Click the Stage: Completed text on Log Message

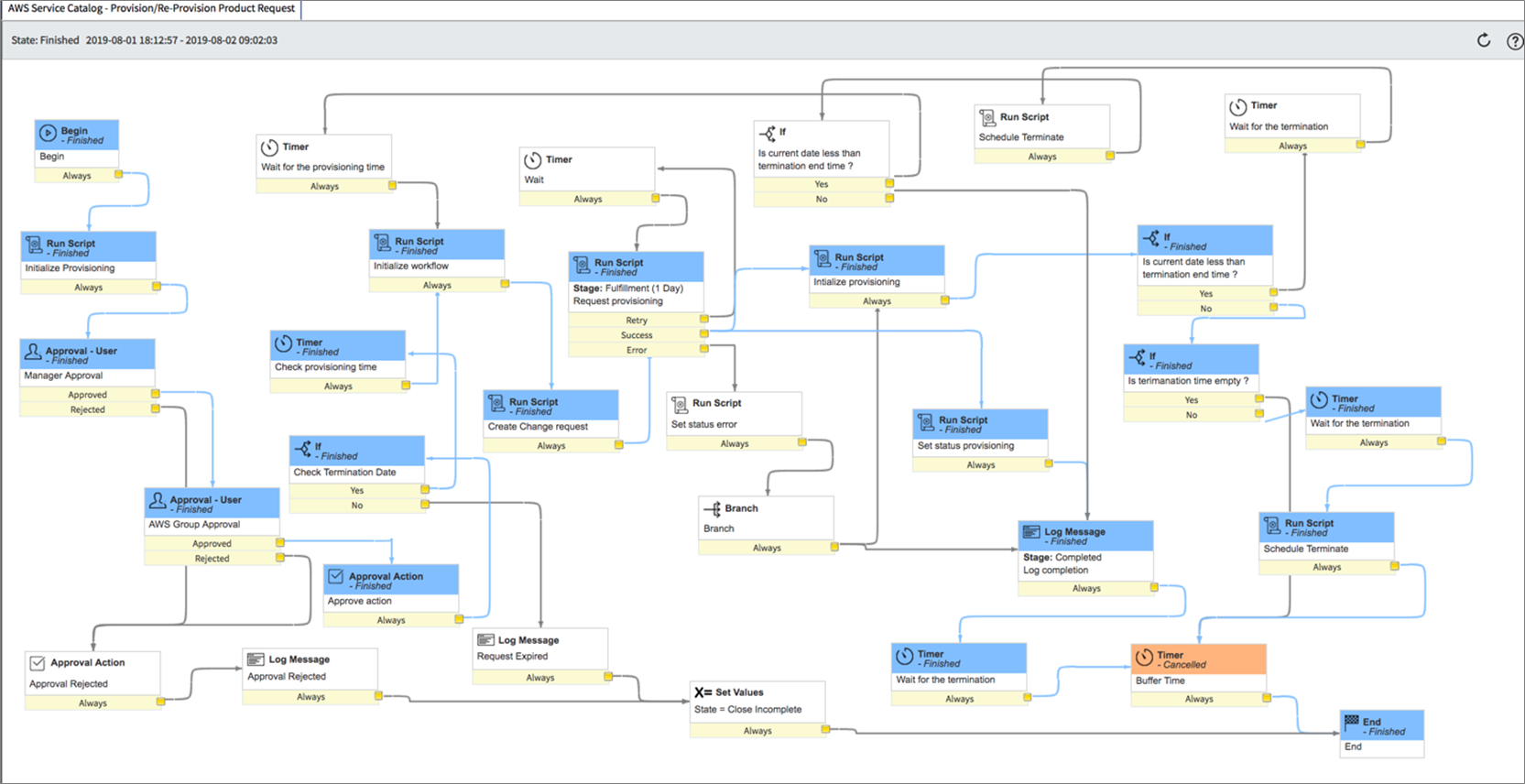tap(1062, 558)
